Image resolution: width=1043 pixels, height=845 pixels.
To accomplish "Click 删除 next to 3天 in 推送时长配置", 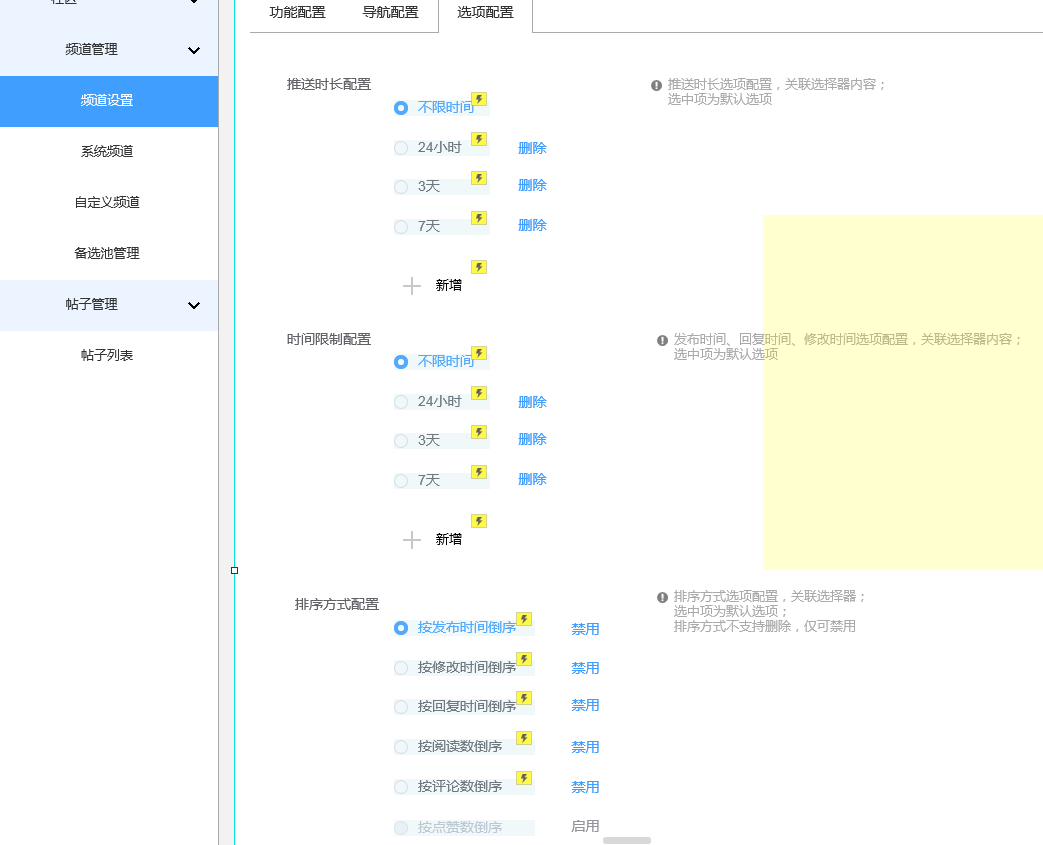I will tap(532, 186).
